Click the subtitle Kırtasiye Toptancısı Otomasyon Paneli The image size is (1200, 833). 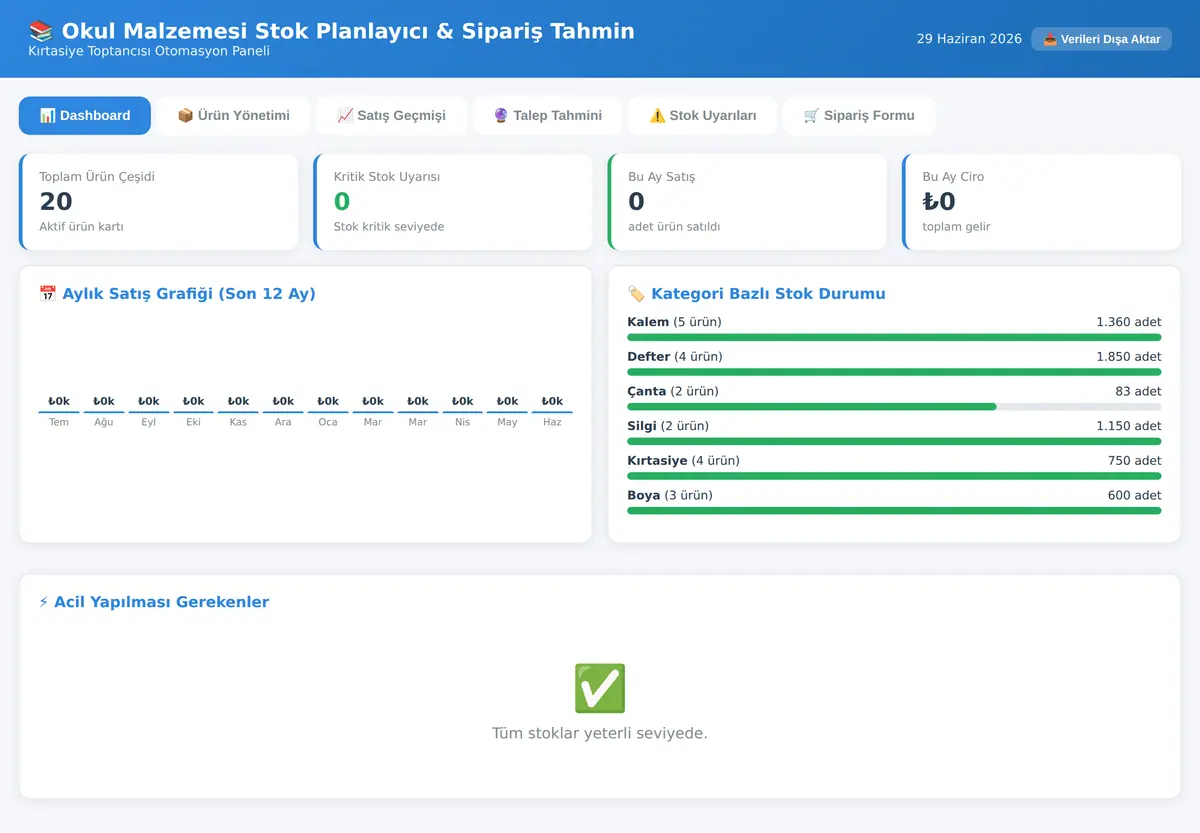tap(149, 51)
